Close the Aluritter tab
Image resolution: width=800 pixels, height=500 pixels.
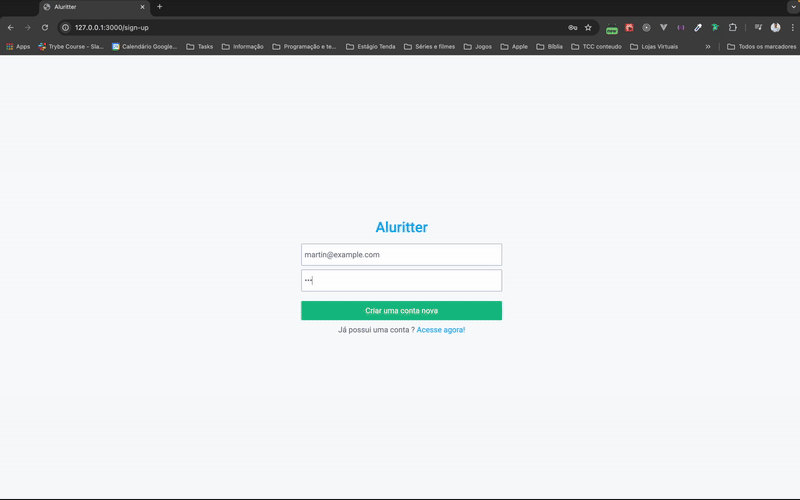pyautogui.click(x=142, y=7)
